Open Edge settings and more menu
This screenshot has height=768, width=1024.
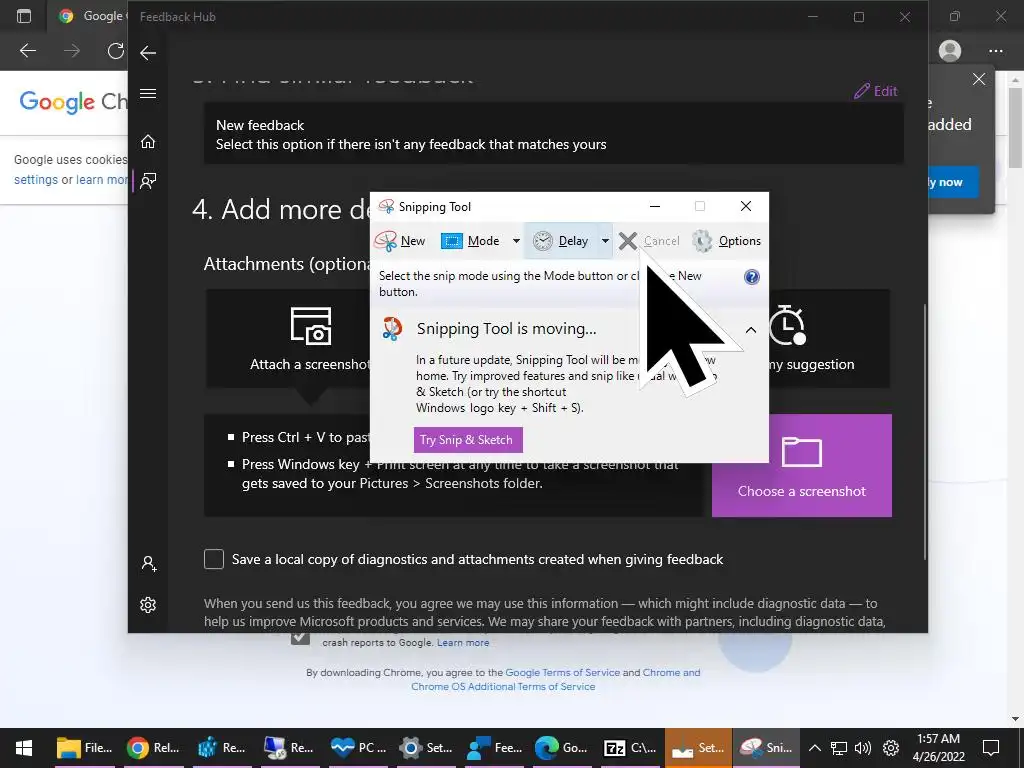(995, 50)
